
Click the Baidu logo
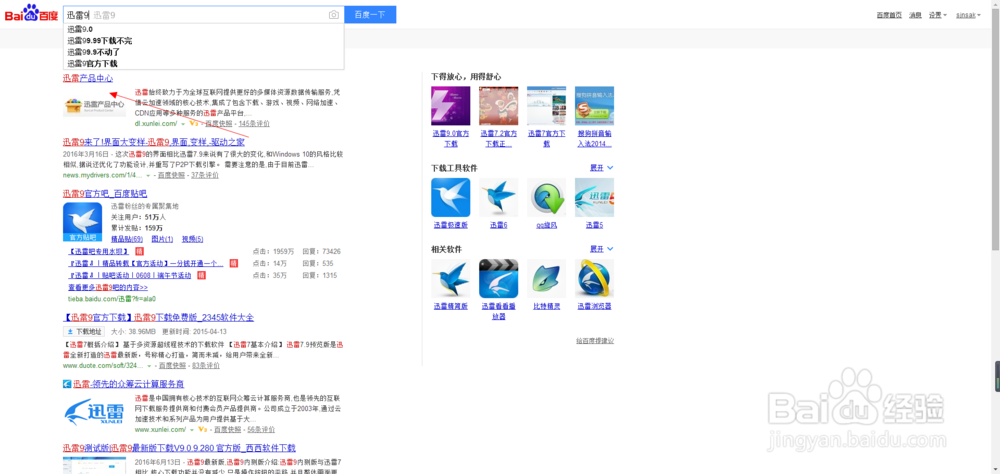pos(31,13)
